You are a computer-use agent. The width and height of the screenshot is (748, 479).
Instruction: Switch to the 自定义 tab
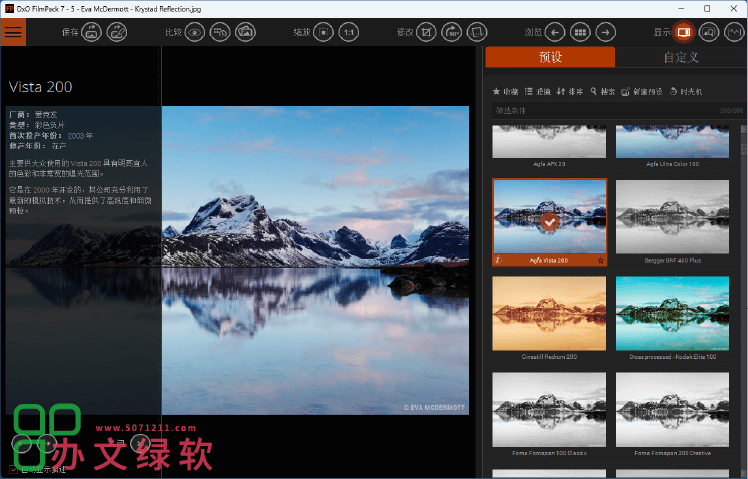click(681, 57)
